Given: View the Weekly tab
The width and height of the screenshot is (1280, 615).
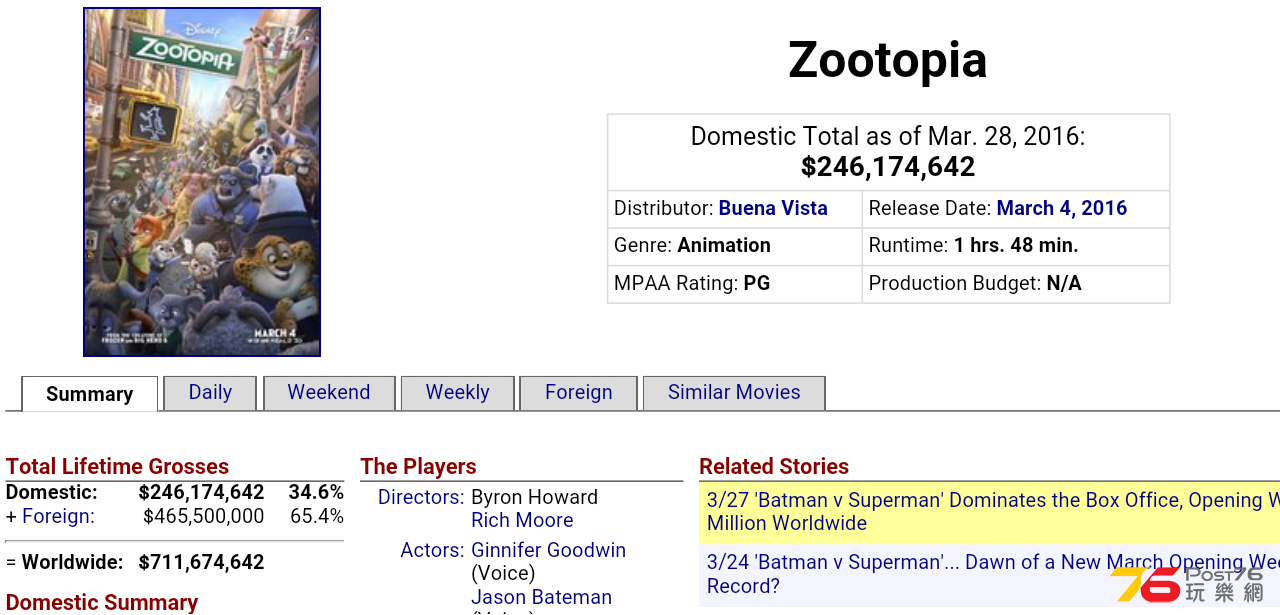Looking at the screenshot, I should pyautogui.click(x=457, y=393).
